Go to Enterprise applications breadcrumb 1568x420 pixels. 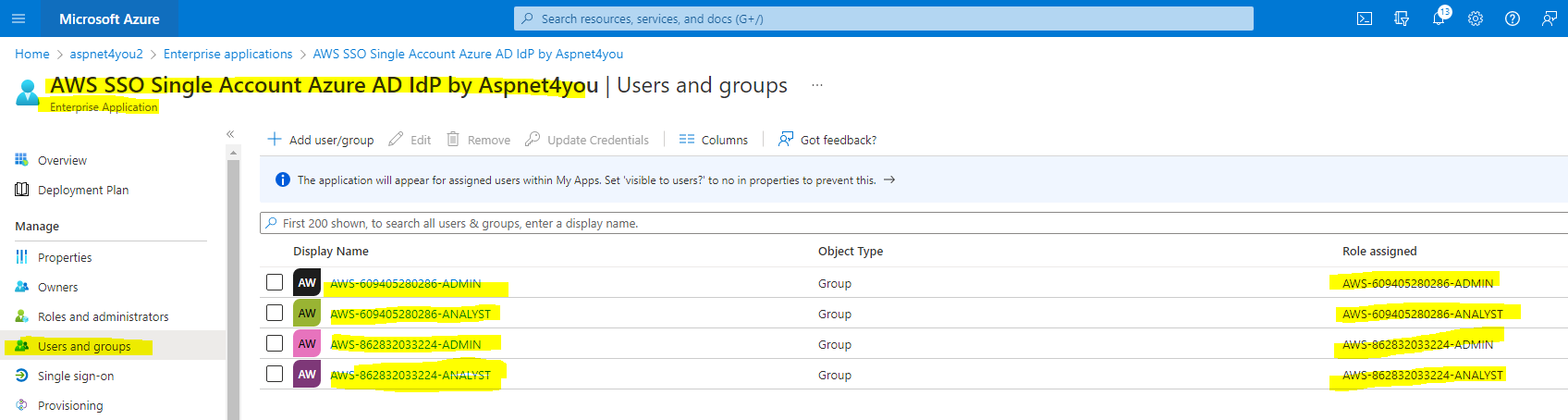coord(227,54)
